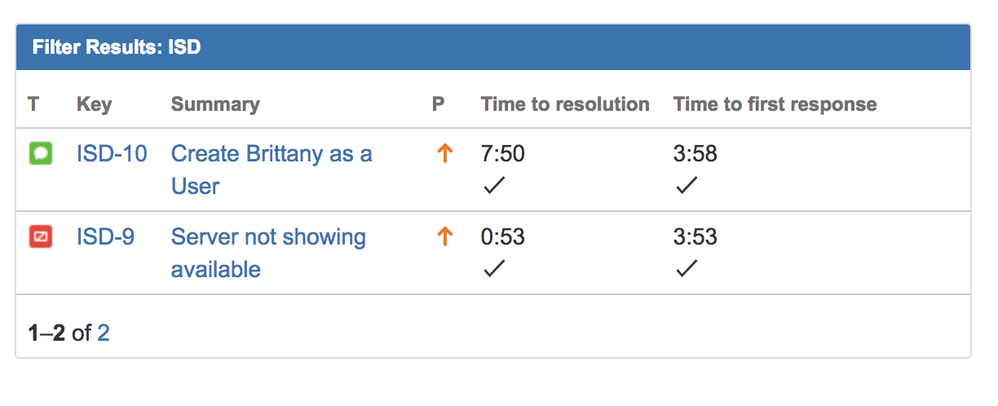Sort by Time to resolution column header

point(565,104)
